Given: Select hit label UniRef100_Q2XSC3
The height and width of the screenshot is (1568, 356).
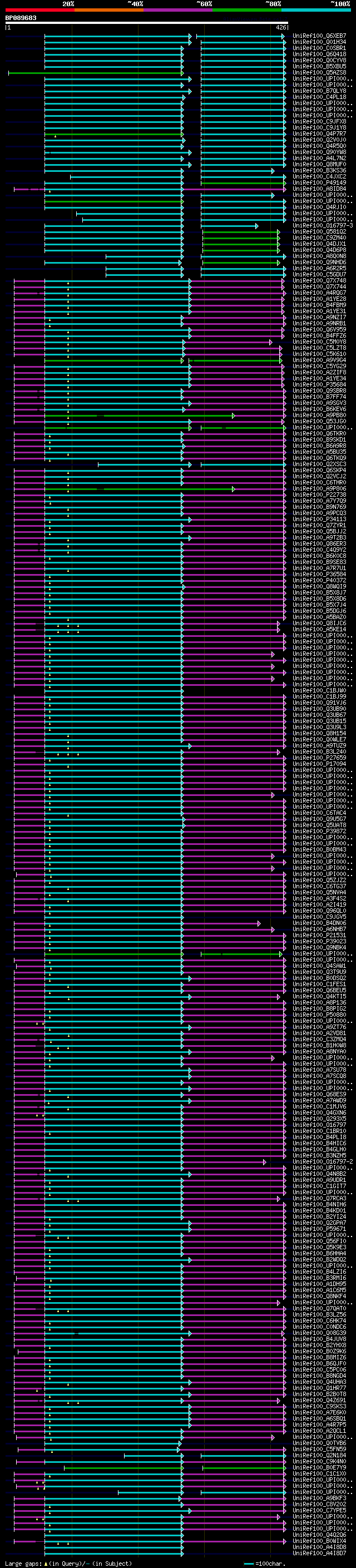Looking at the screenshot, I should (x=319, y=464).
